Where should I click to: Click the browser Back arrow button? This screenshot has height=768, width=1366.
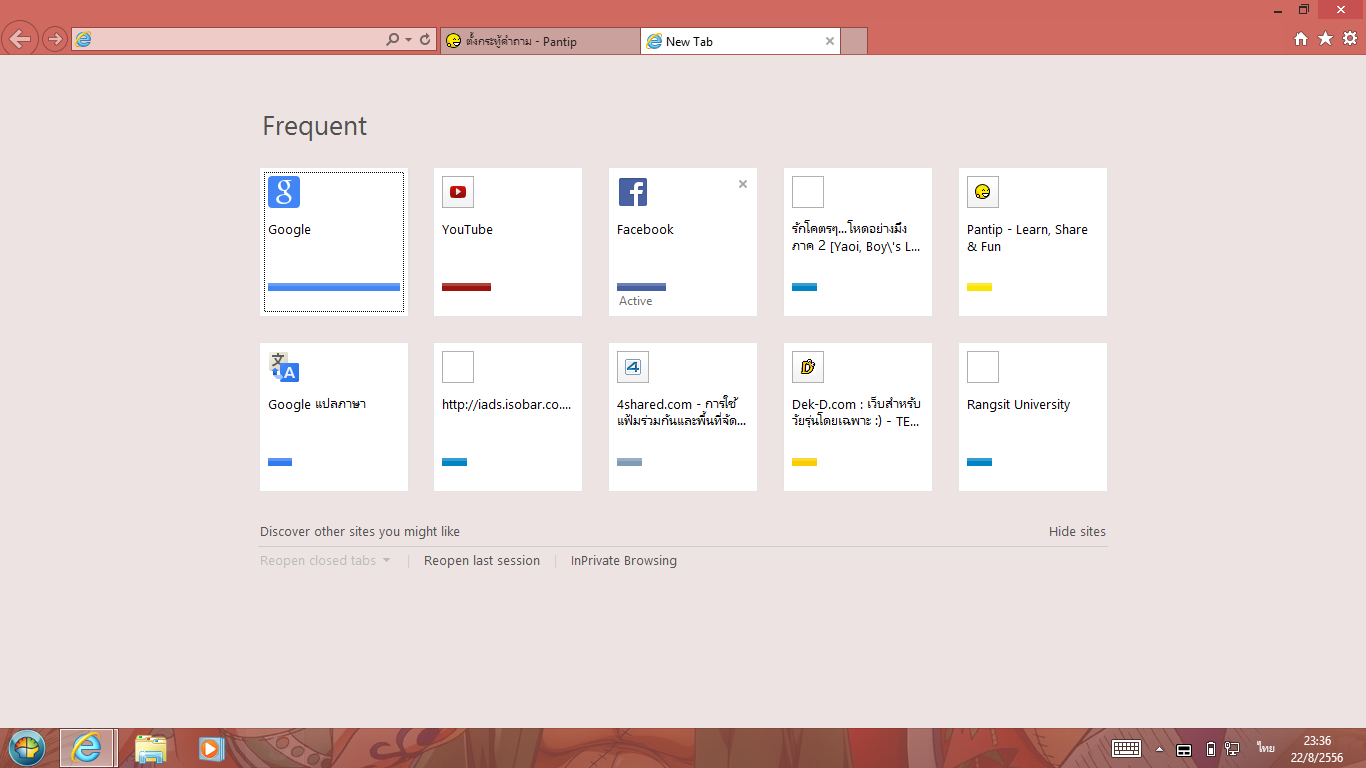coord(20,39)
